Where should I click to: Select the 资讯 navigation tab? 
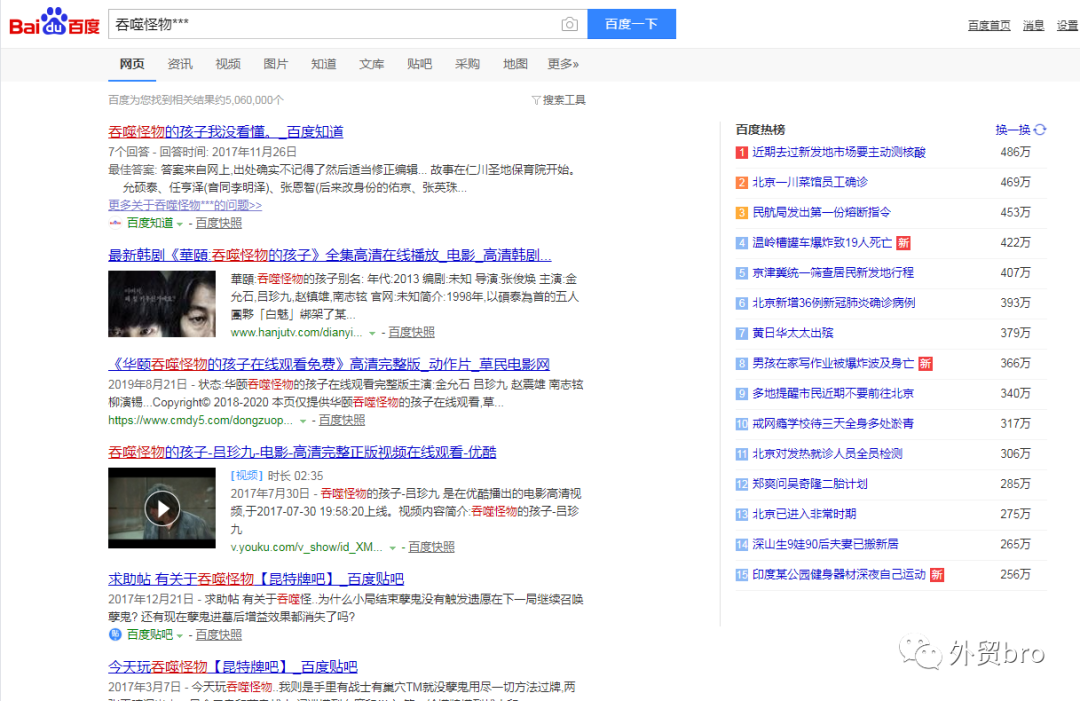(x=180, y=63)
